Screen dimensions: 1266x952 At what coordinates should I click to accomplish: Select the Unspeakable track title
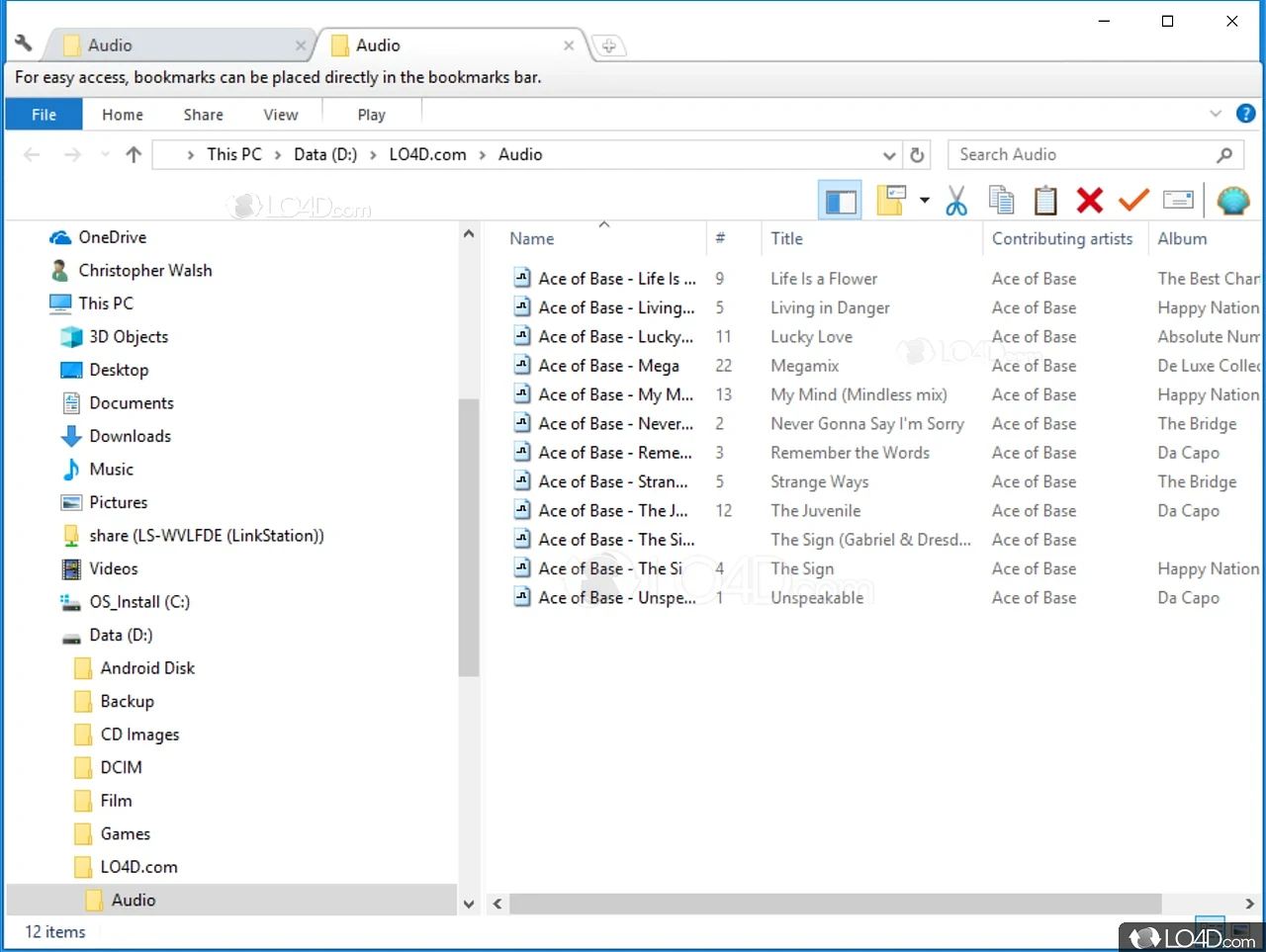(x=817, y=597)
